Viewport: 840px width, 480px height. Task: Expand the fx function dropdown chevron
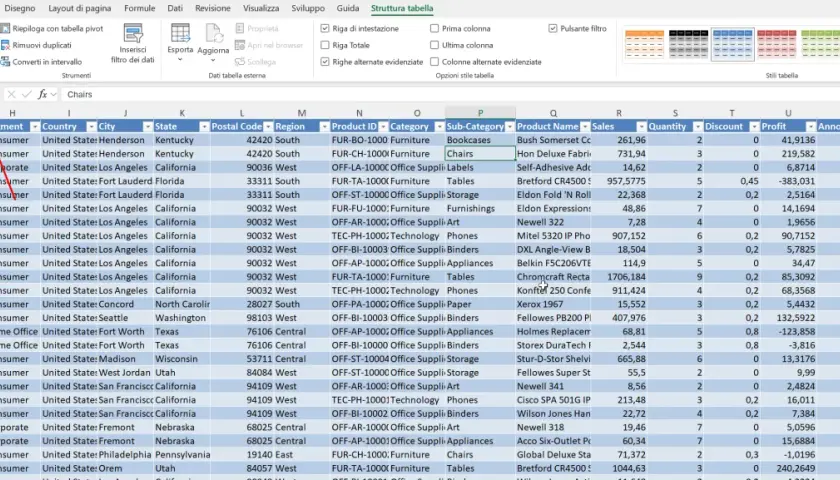point(54,94)
